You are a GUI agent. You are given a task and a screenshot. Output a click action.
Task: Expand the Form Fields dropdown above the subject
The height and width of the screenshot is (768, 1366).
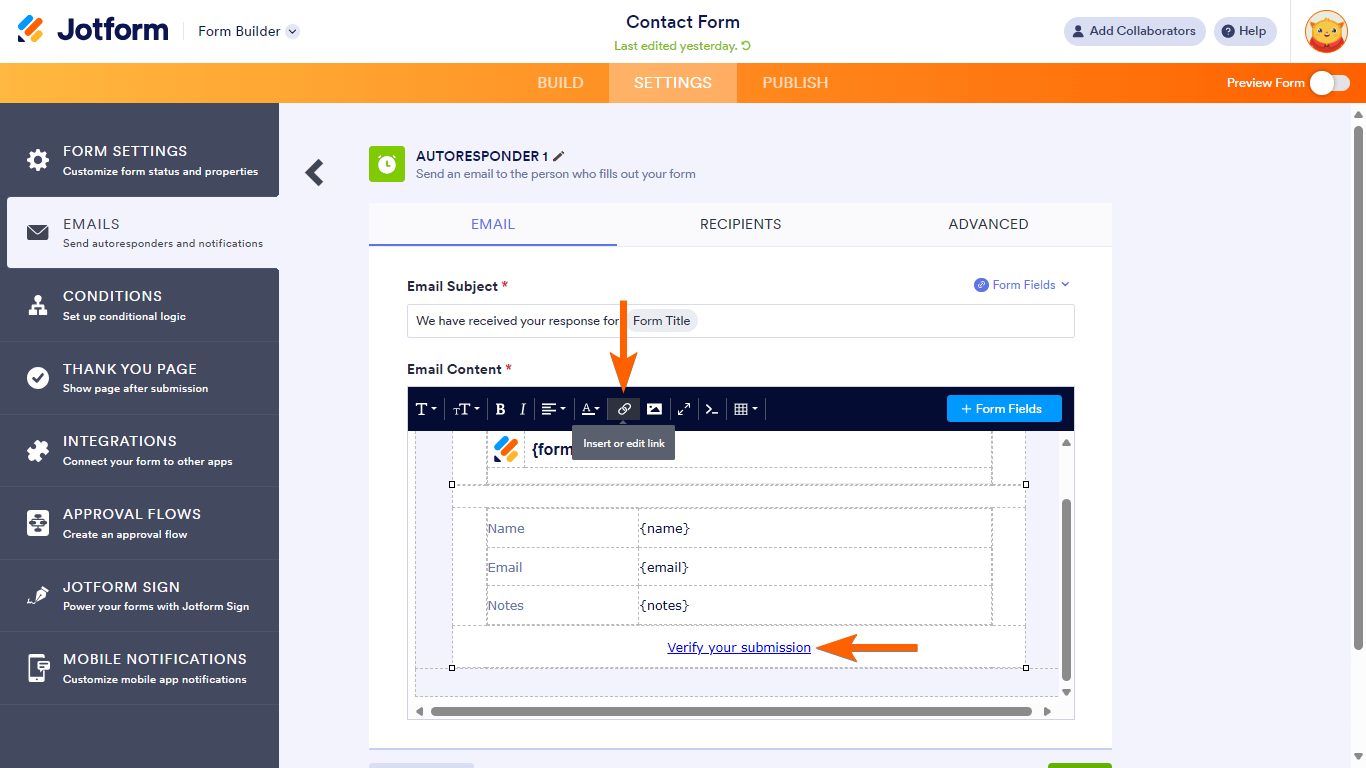pos(1022,285)
